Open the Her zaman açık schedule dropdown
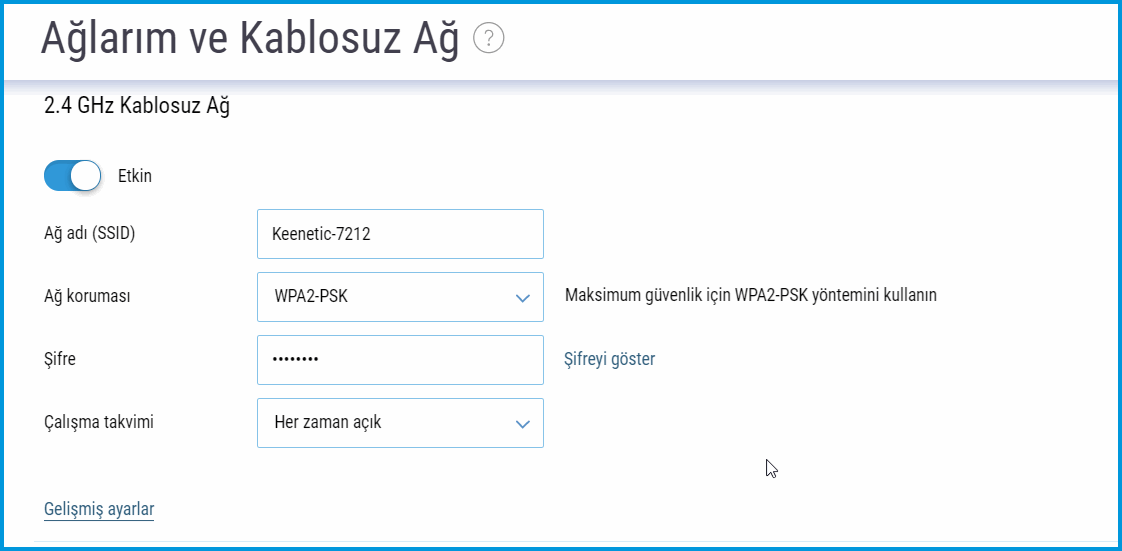The height and width of the screenshot is (551, 1122). tap(400, 423)
